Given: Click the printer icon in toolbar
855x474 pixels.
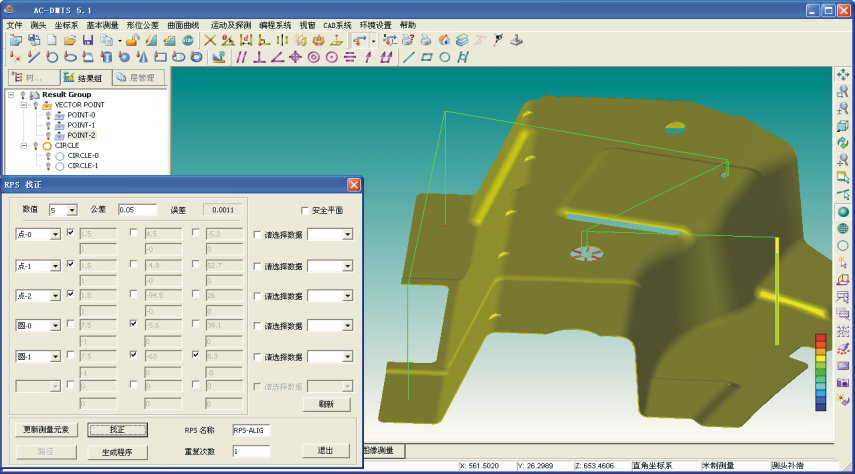Looking at the screenshot, I should (x=425, y=40).
